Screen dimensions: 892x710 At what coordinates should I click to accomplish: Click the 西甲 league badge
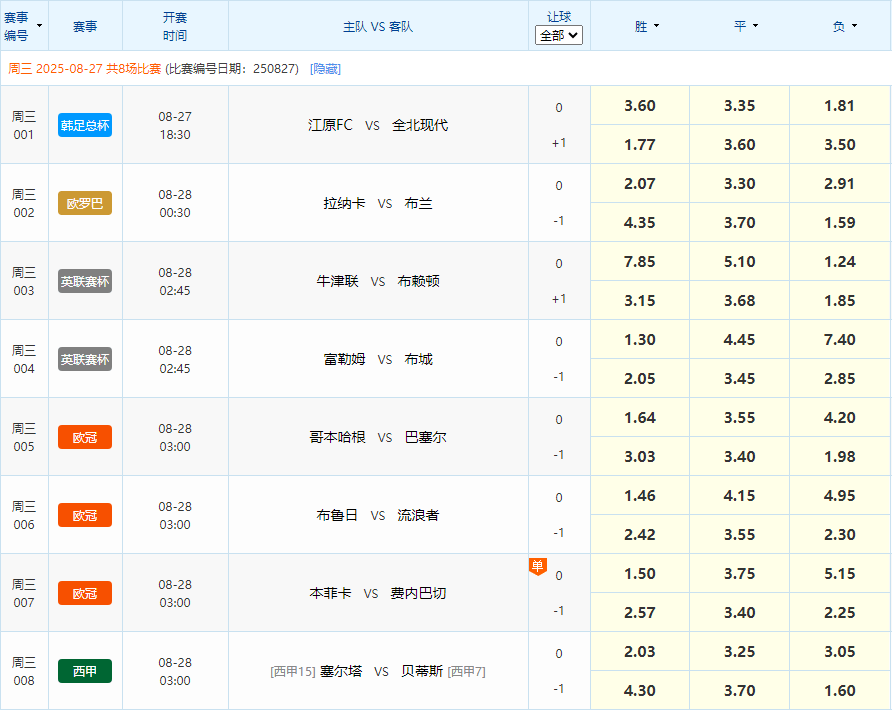pos(85,671)
